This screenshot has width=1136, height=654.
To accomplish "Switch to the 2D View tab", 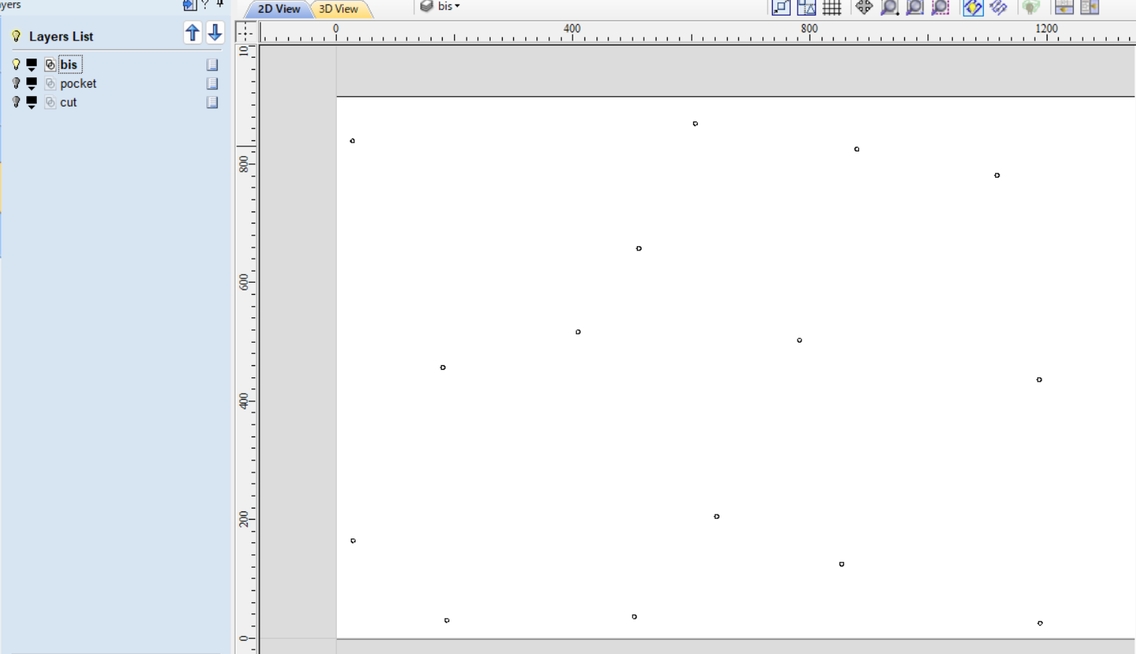I will pyautogui.click(x=278, y=9).
